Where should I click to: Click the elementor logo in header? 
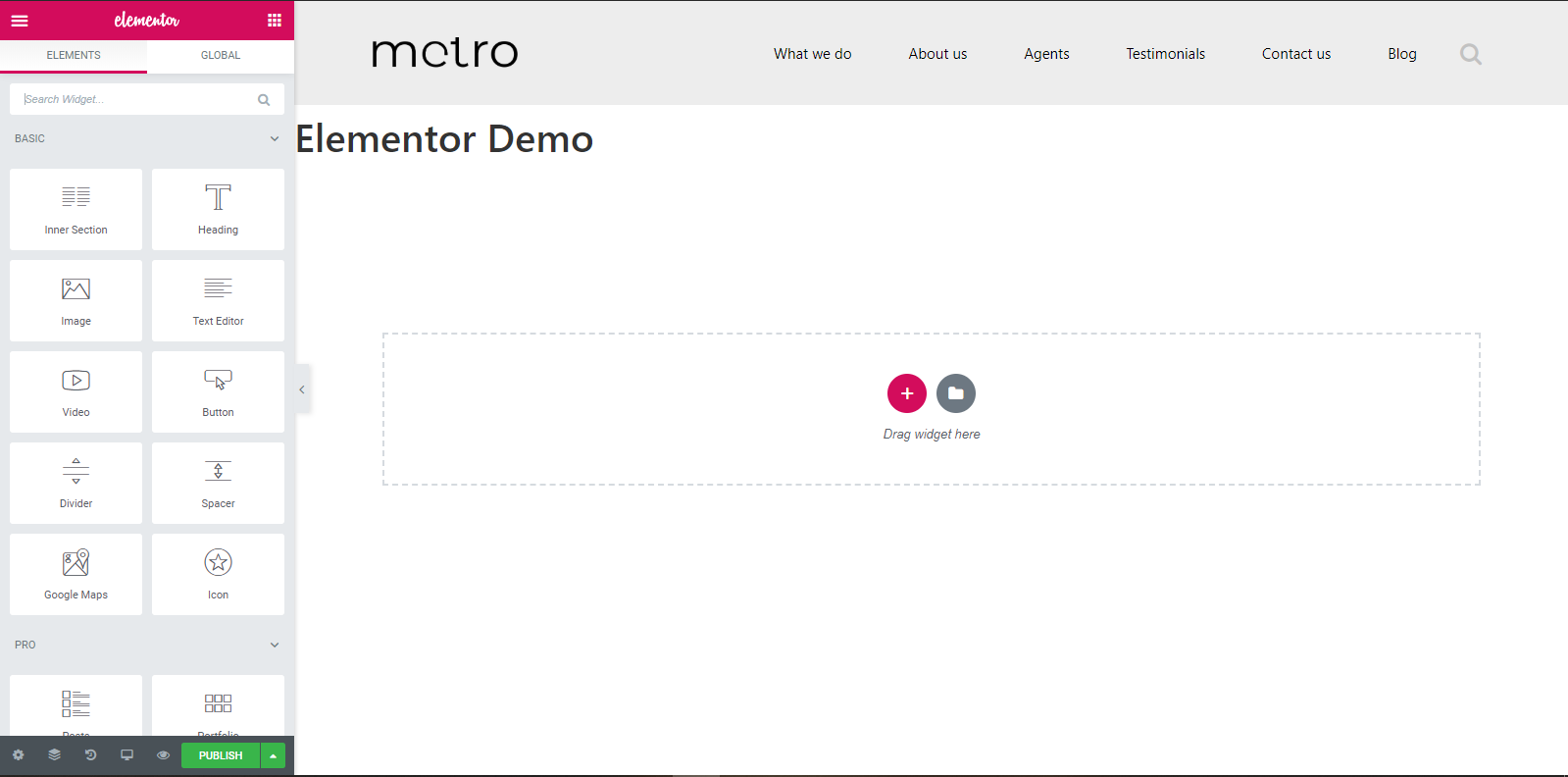[x=147, y=20]
